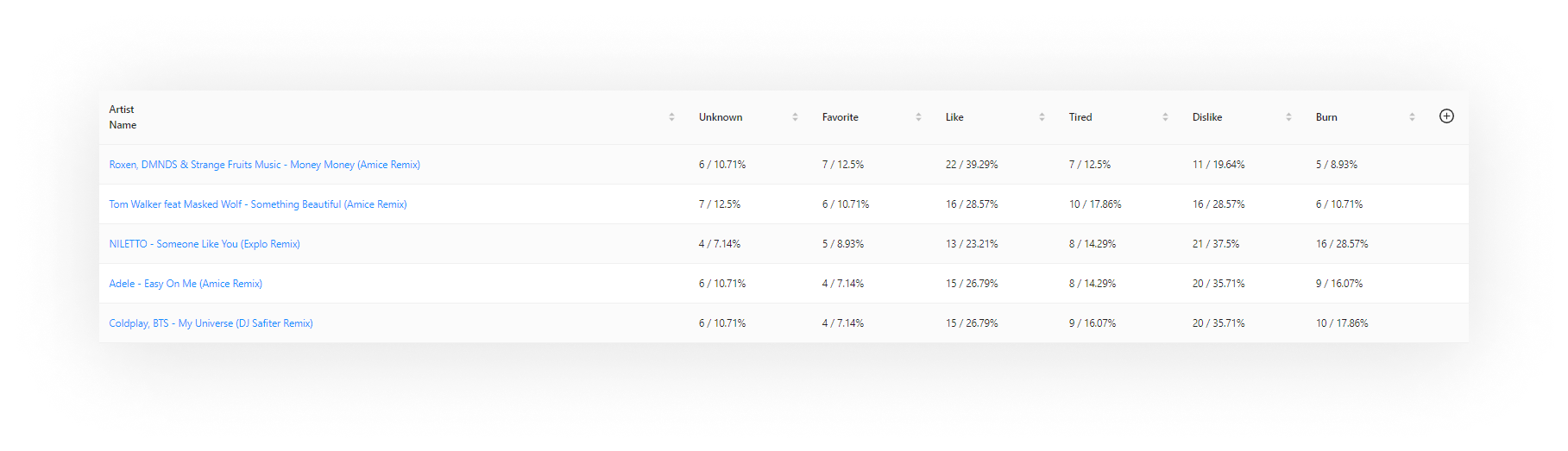Screen dimensions: 1568x451
Task: Click the Burn column header label
Action: click(1326, 117)
